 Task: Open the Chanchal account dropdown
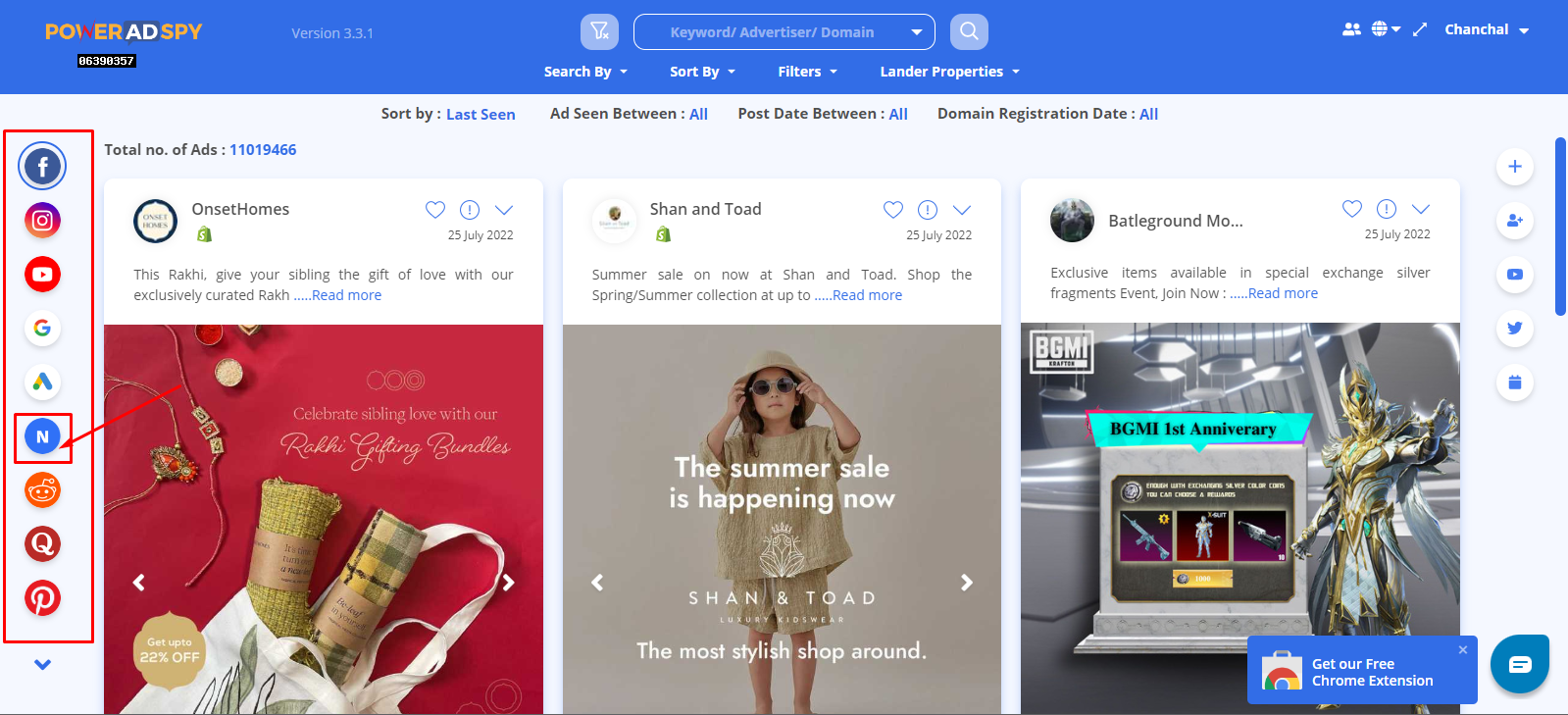click(1487, 29)
